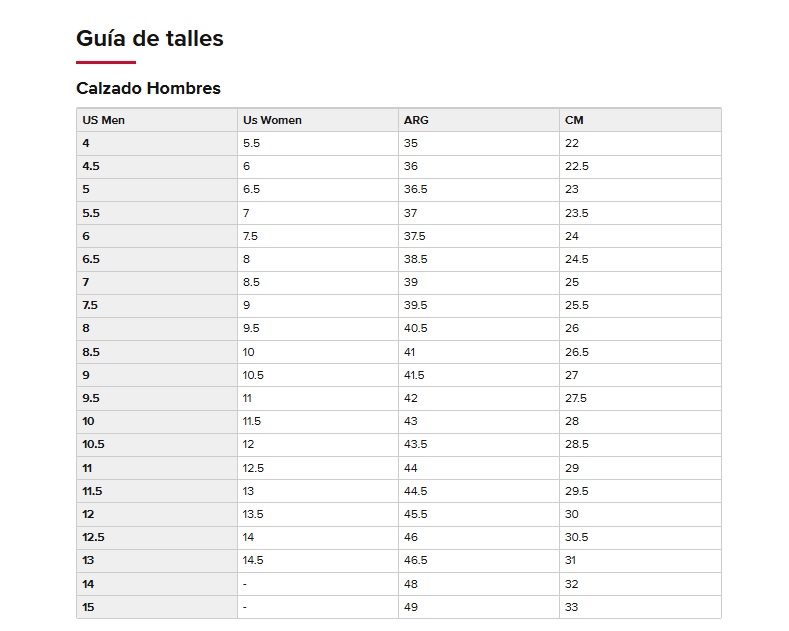This screenshot has width=789, height=631.
Task: Select the 23.5 CM cell
Action: [x=577, y=213]
